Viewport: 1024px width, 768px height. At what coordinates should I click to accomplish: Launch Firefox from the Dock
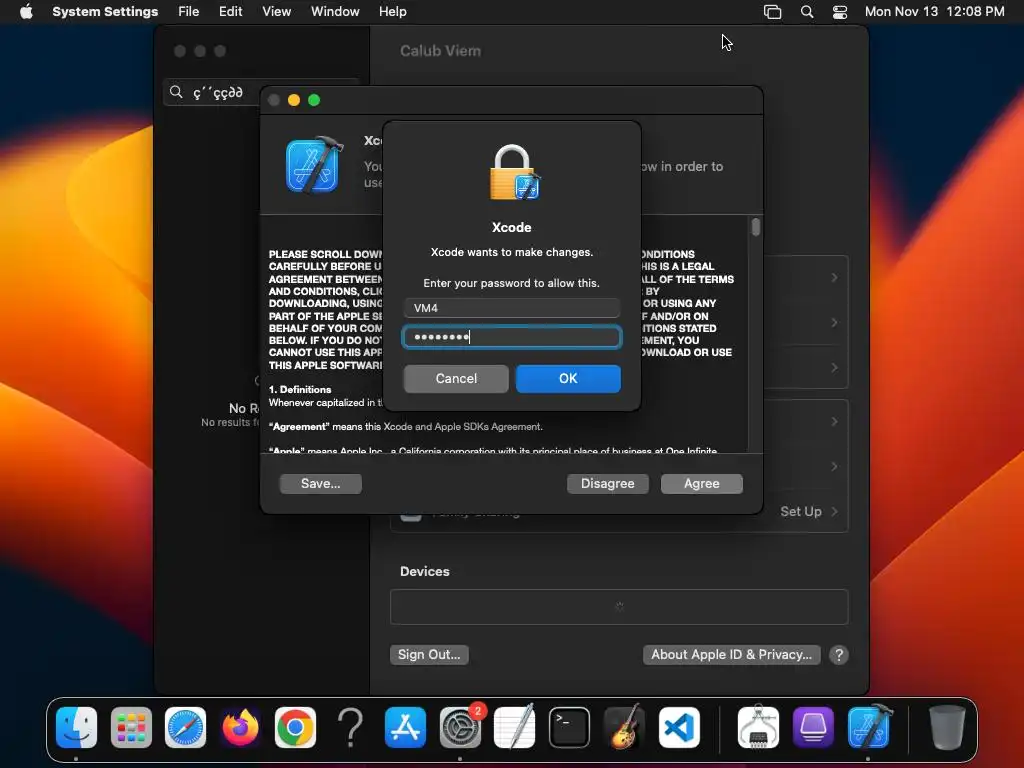point(240,728)
